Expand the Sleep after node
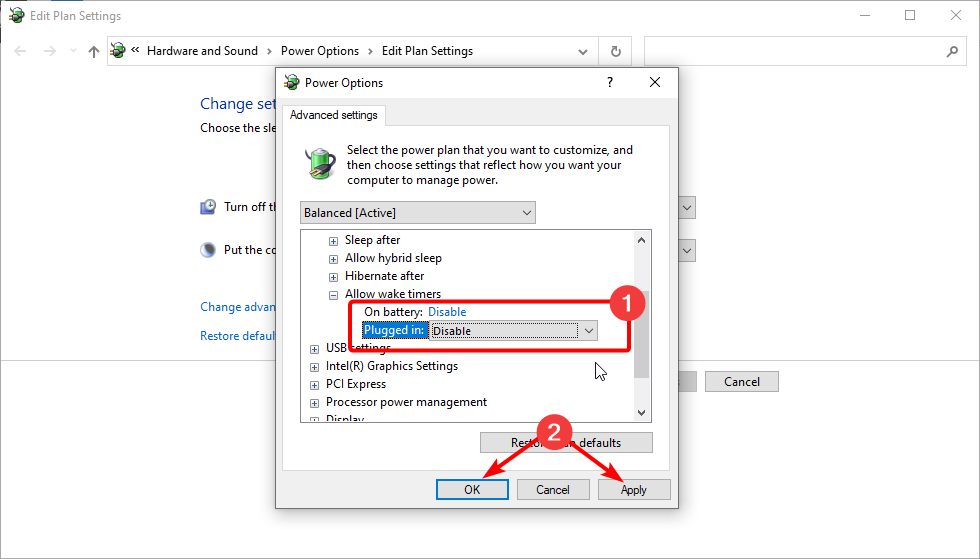This screenshot has height=559, width=980. pos(333,241)
